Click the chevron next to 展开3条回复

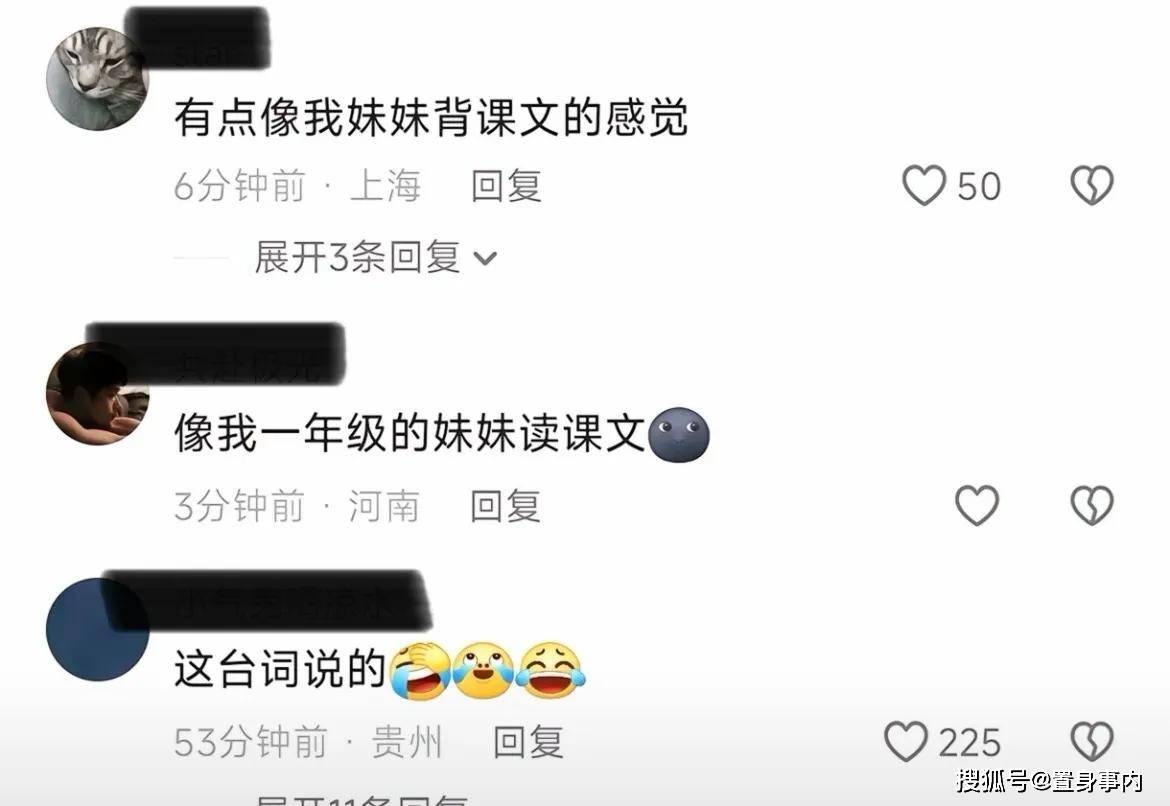(x=485, y=259)
